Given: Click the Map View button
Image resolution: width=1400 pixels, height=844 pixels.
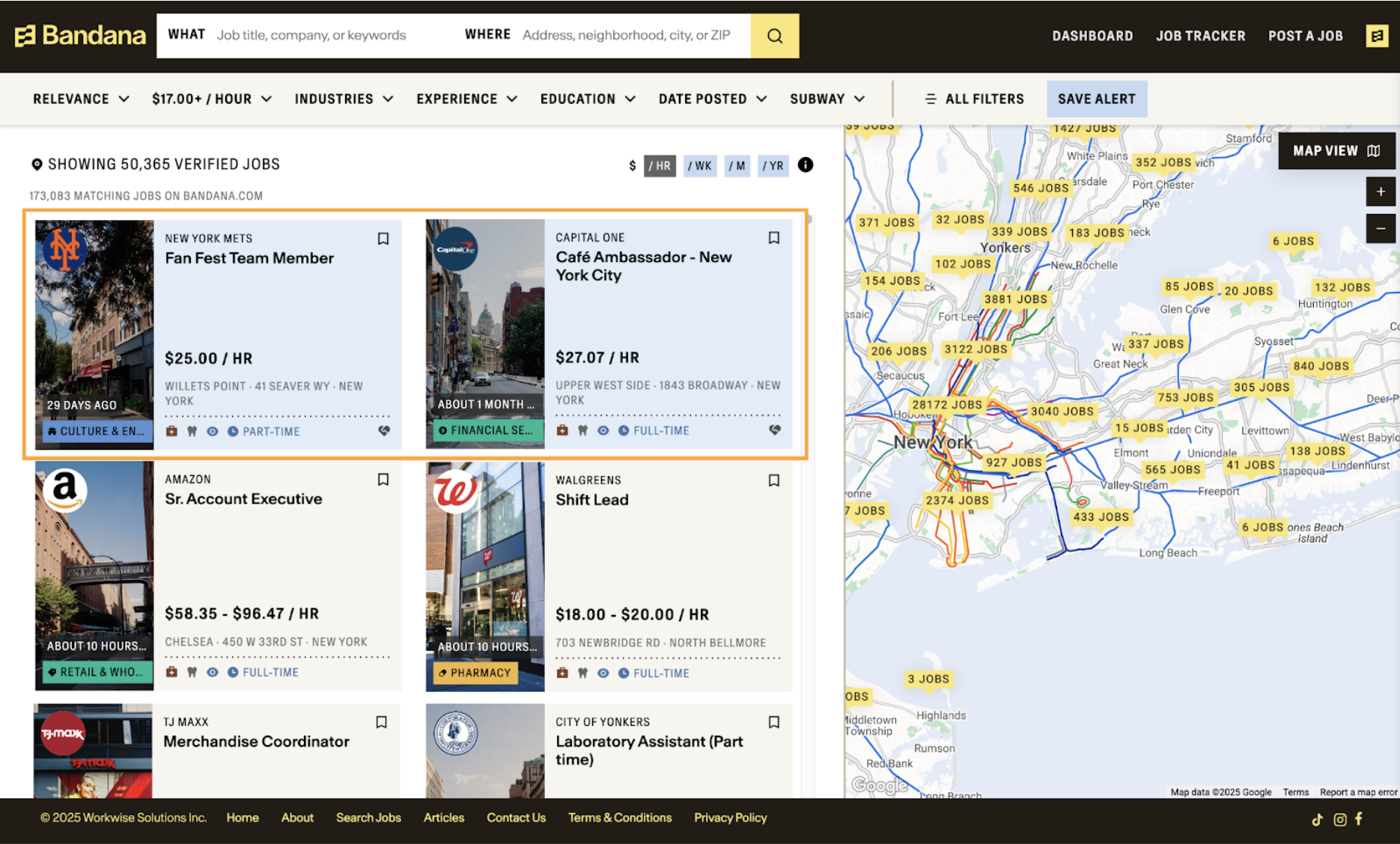Looking at the screenshot, I should click(x=1336, y=150).
